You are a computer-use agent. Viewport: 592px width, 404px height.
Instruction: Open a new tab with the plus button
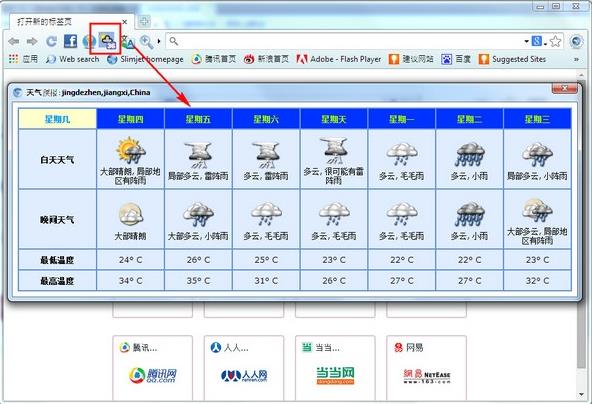[144, 21]
